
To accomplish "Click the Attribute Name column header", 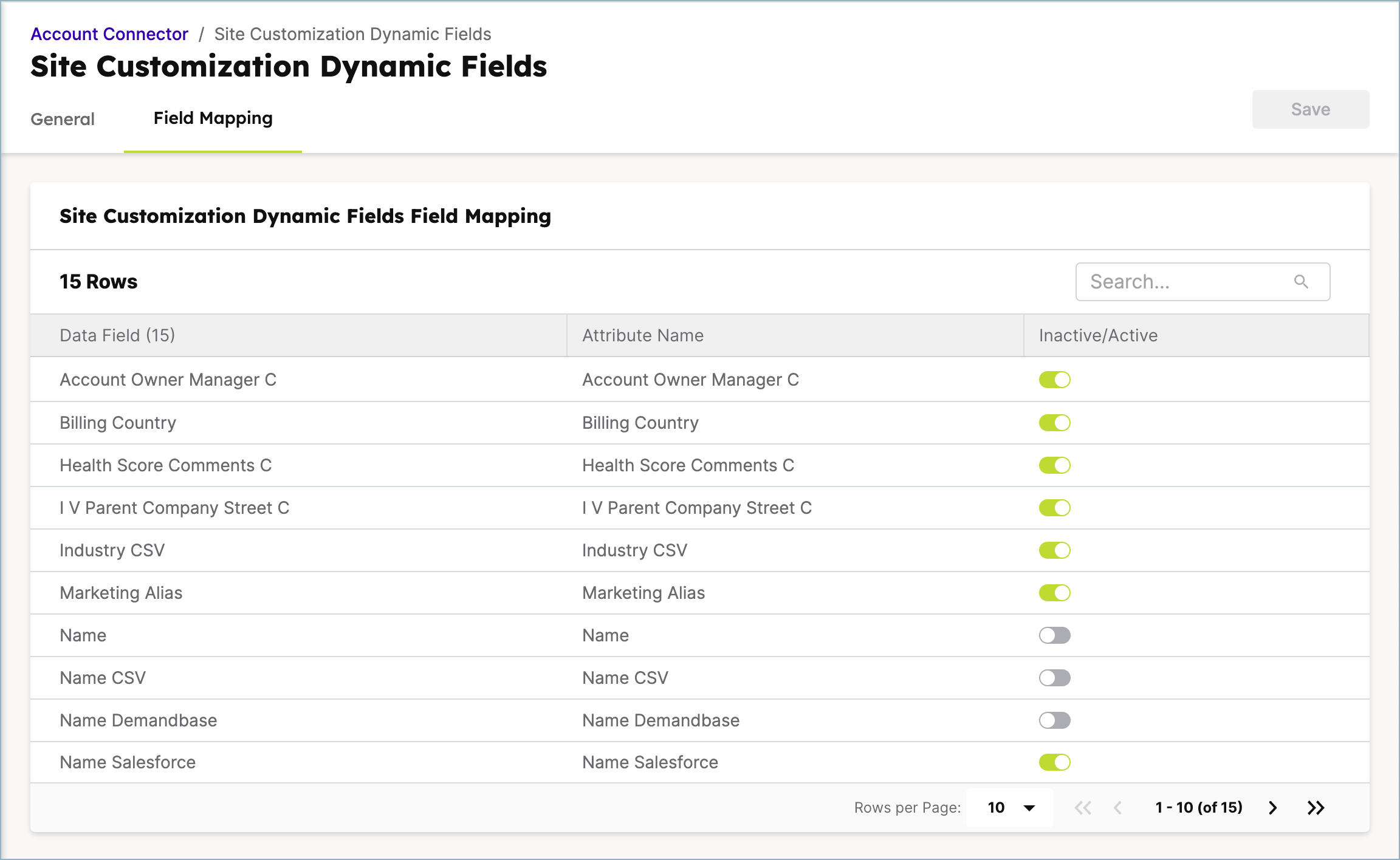I will tap(643, 335).
